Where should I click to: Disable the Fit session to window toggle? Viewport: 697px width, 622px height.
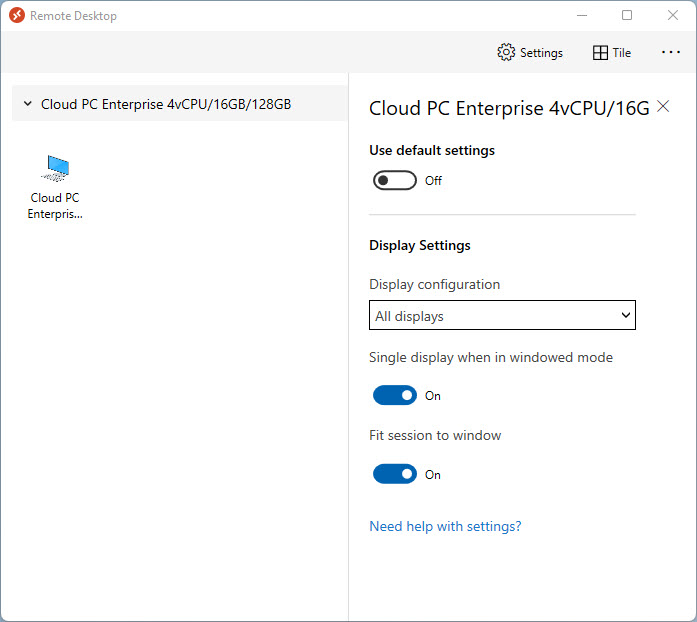394,474
